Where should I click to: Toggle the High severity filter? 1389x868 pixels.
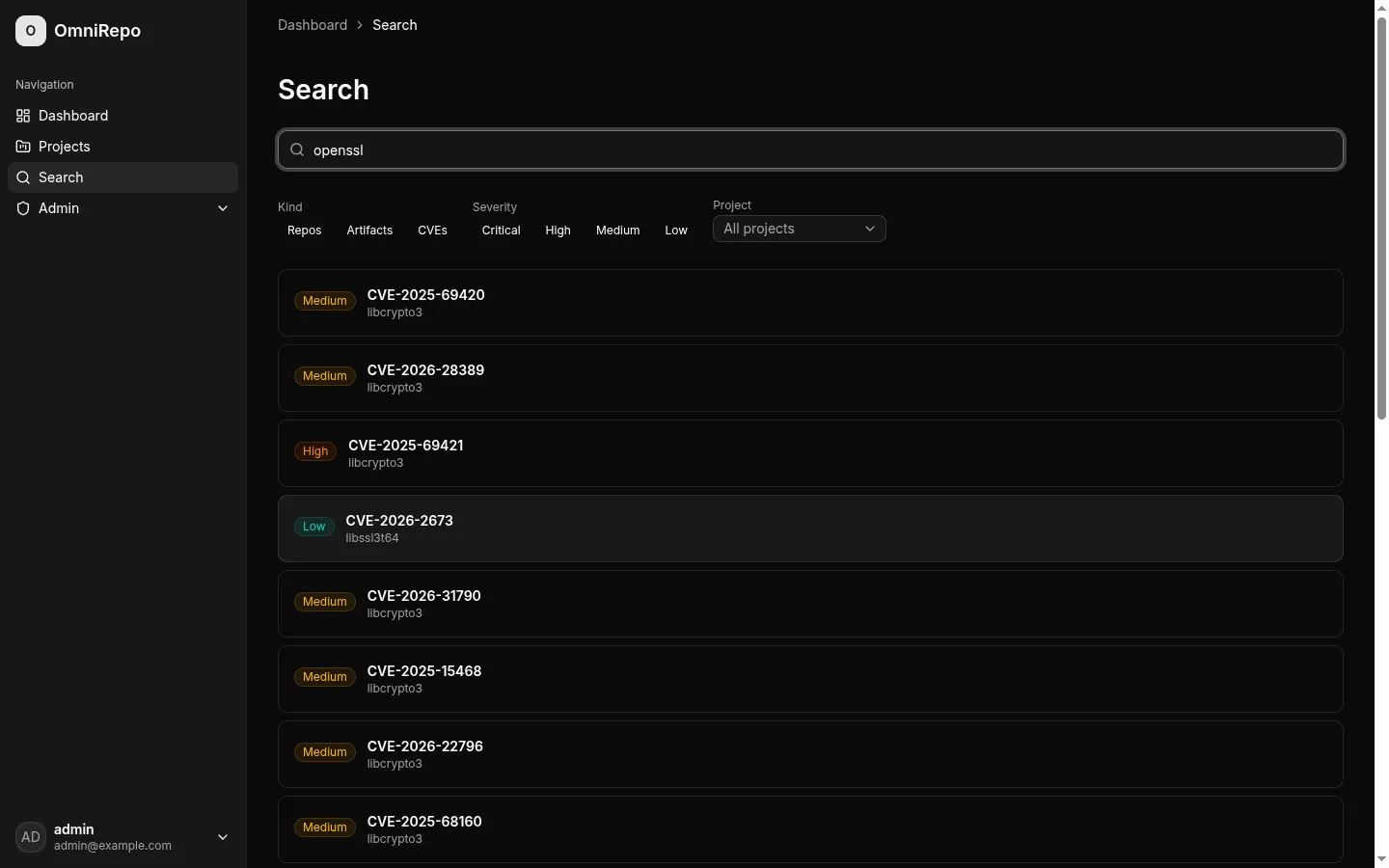click(558, 231)
